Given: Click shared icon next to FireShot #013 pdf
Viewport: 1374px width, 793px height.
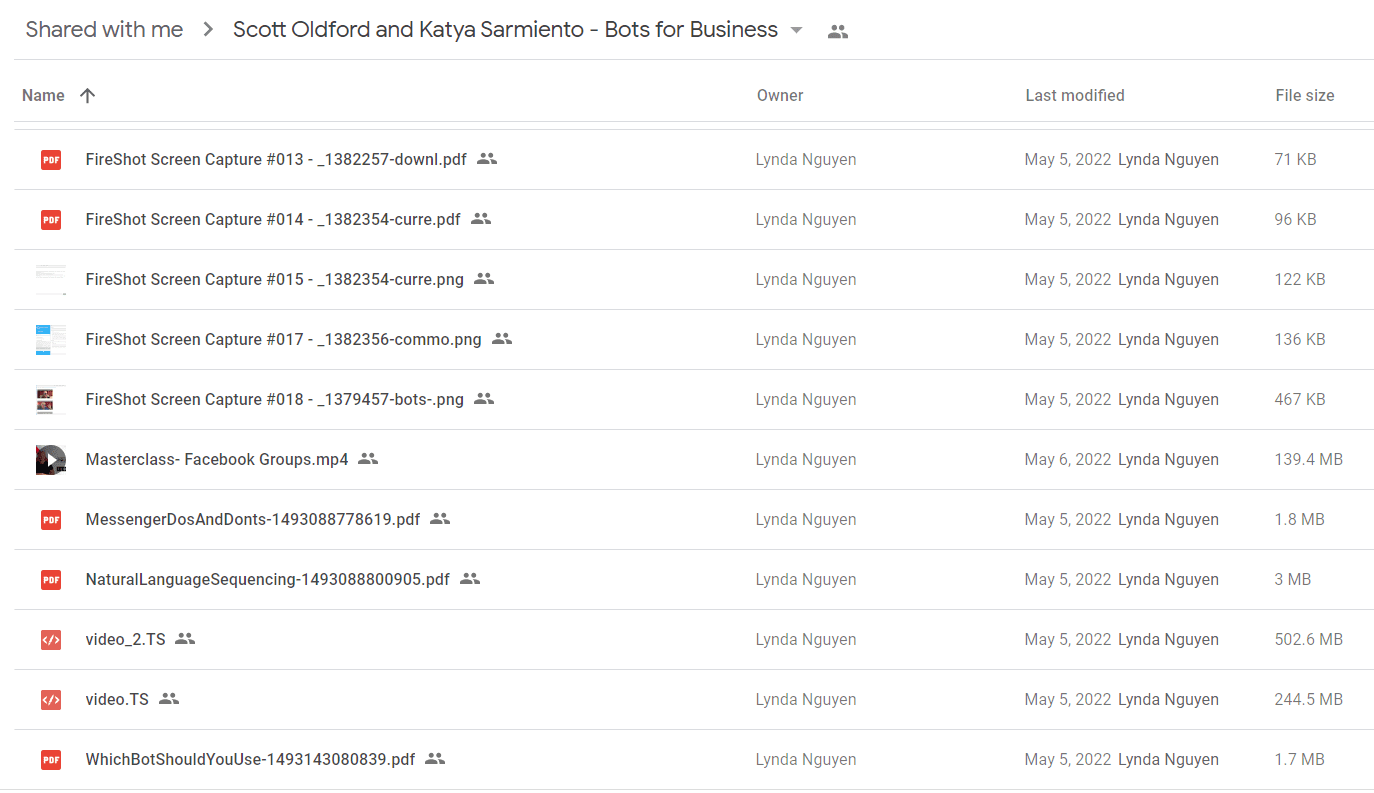Looking at the screenshot, I should coord(487,158).
